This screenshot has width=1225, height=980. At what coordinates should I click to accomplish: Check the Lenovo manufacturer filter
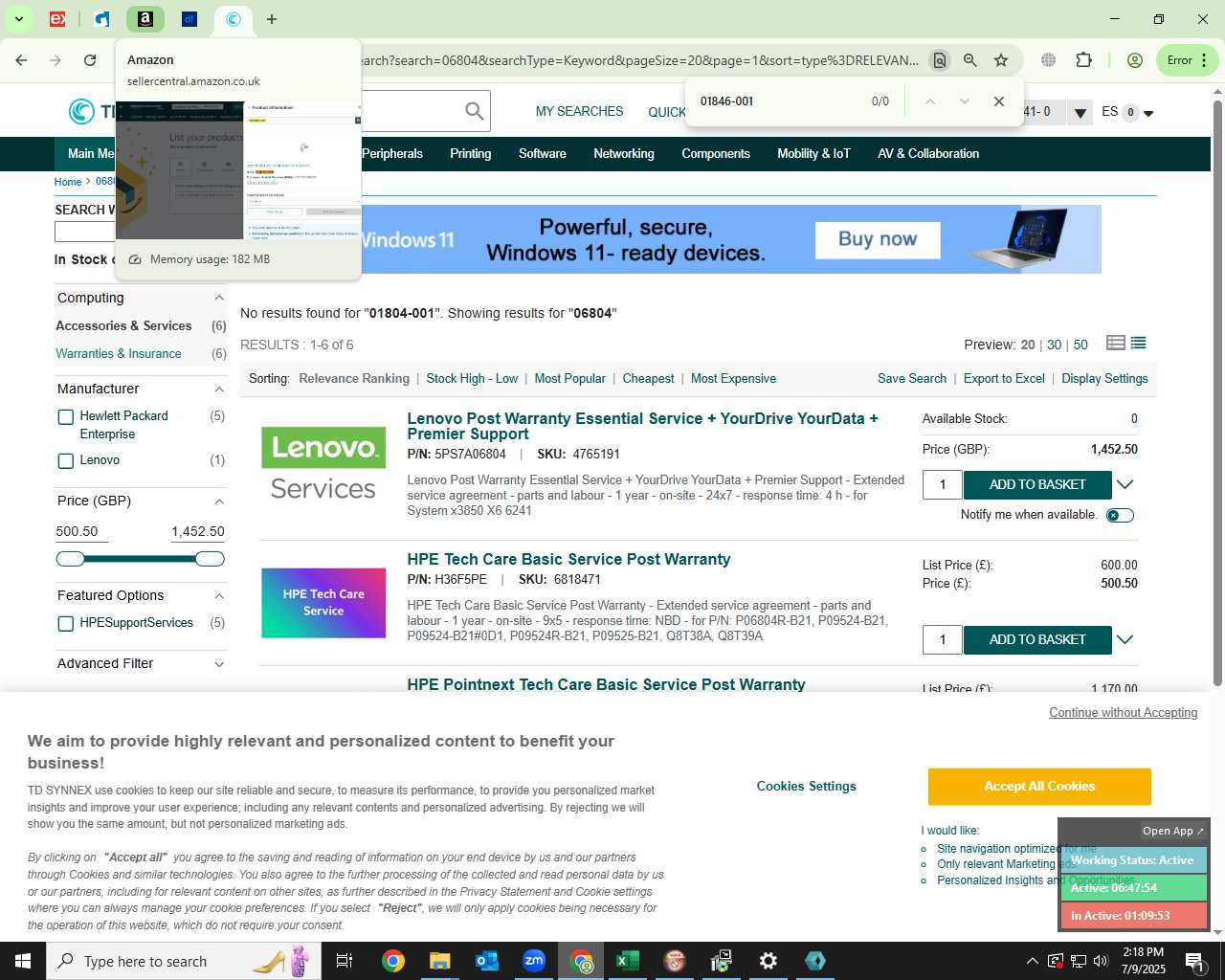coord(66,461)
